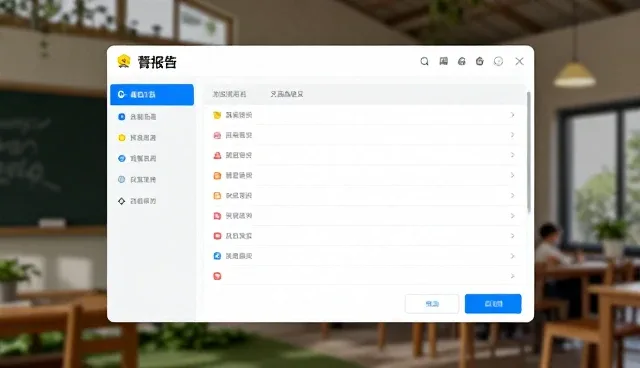This screenshot has height=368, width=640.
Task: Click the pink round icon in the second row
Action: pyautogui.click(x=217, y=135)
